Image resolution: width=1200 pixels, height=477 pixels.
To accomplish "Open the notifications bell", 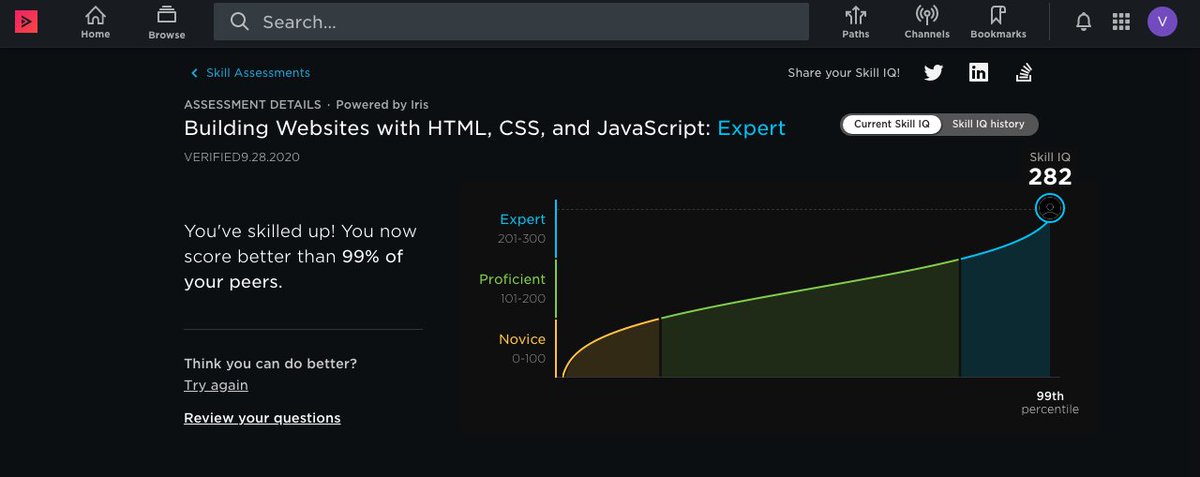I will [1083, 21].
